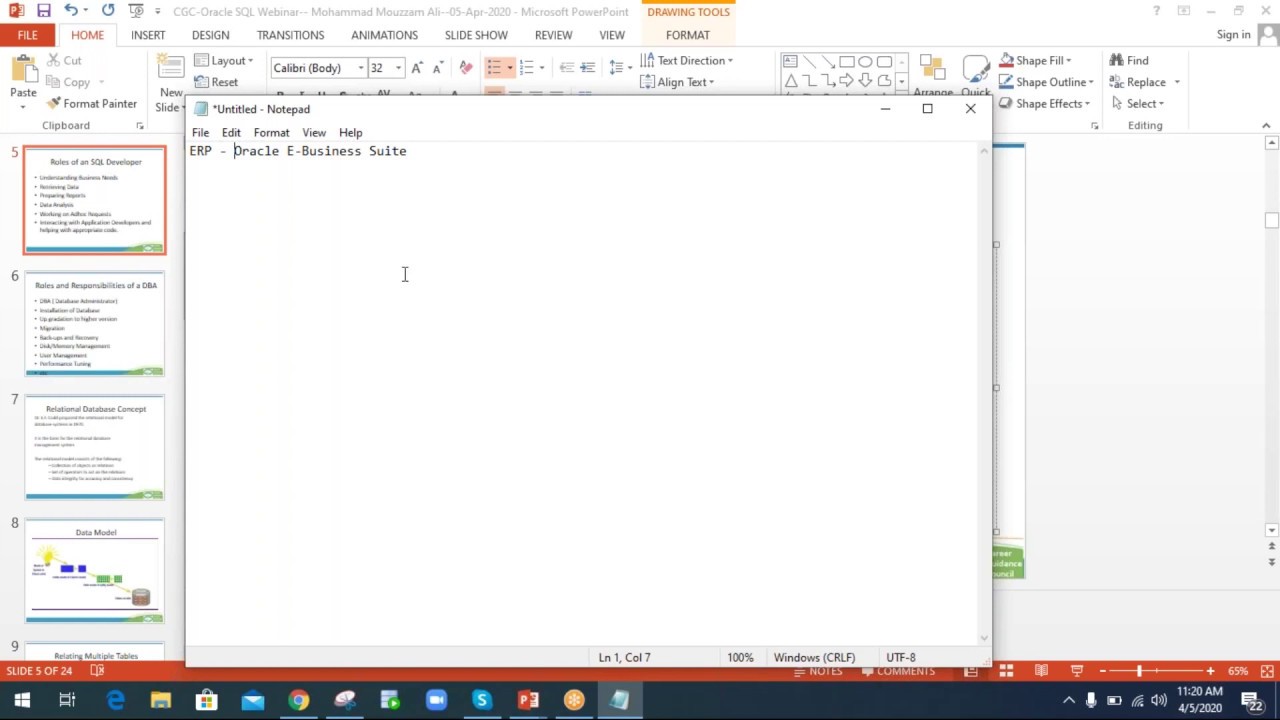This screenshot has width=1280, height=720.
Task: Click the Find binoculars icon
Action: (x=1116, y=60)
